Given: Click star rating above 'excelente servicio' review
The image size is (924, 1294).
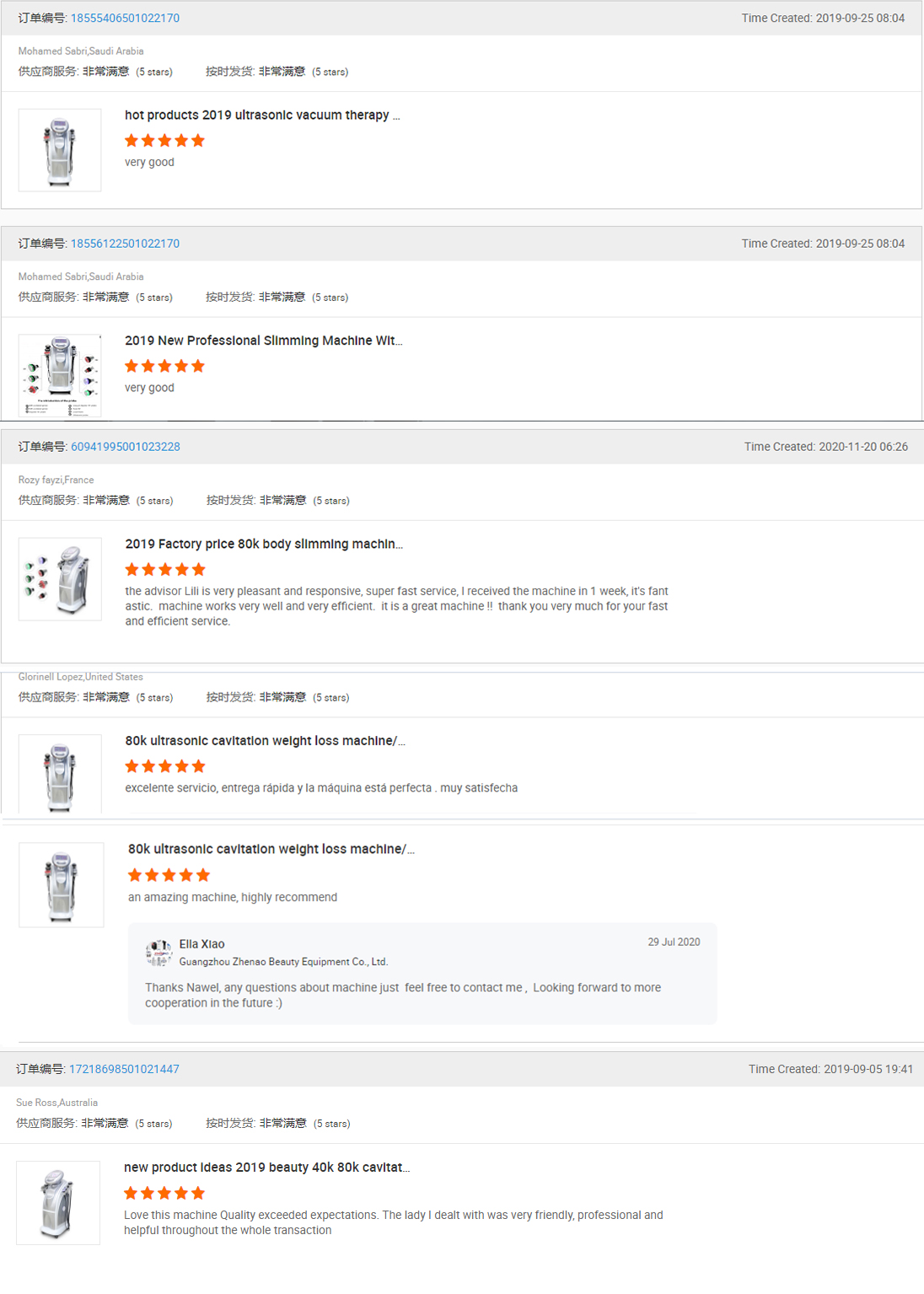Looking at the screenshot, I should 165,766.
